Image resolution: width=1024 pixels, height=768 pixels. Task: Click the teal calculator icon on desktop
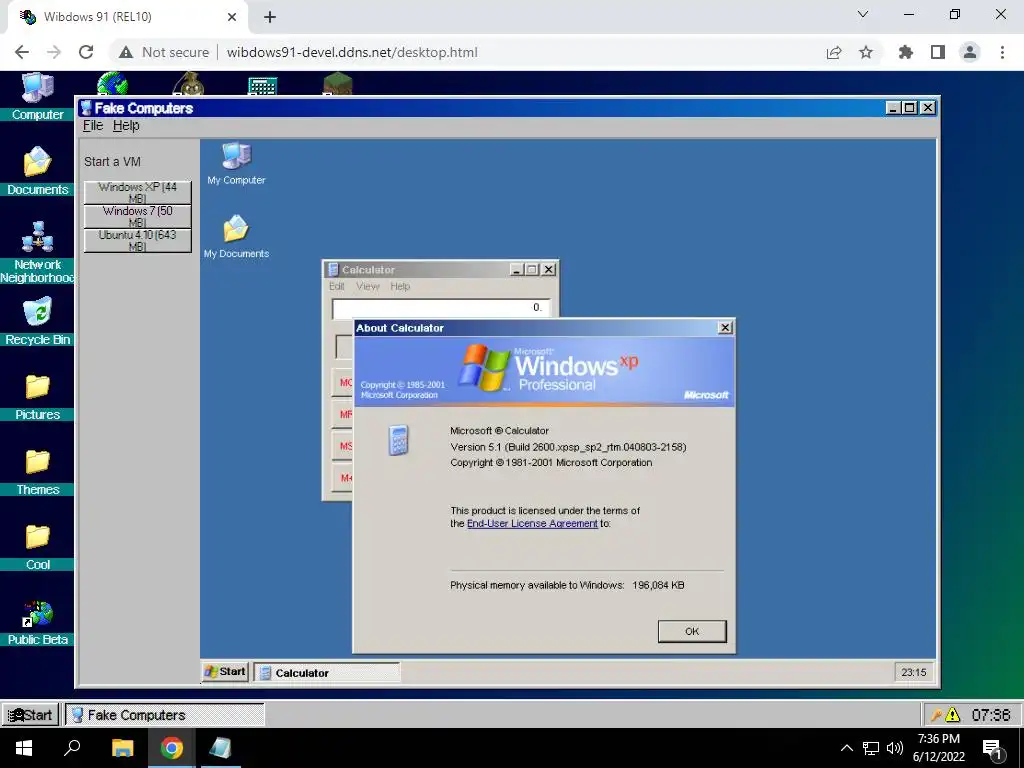pyautogui.click(x=263, y=85)
